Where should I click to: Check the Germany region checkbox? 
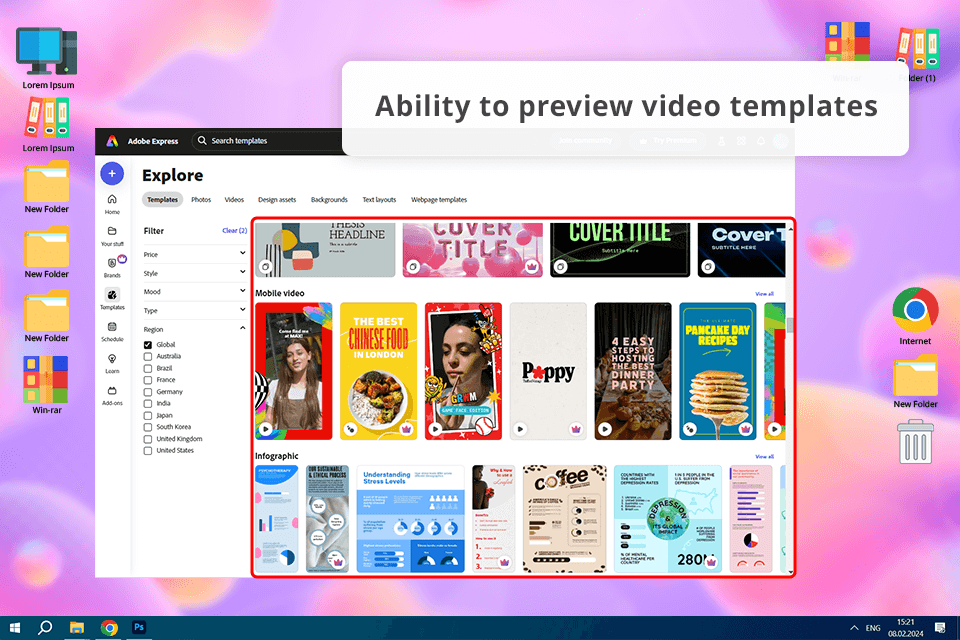coord(148,392)
